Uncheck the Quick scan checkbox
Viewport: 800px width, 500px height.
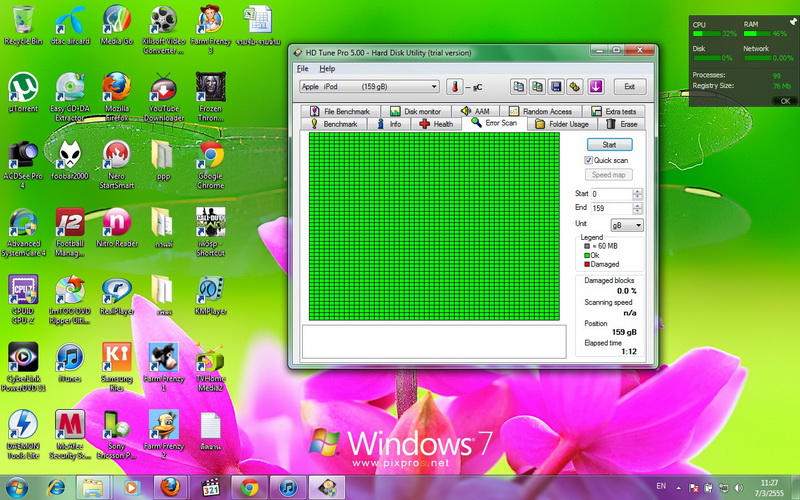click(x=590, y=160)
